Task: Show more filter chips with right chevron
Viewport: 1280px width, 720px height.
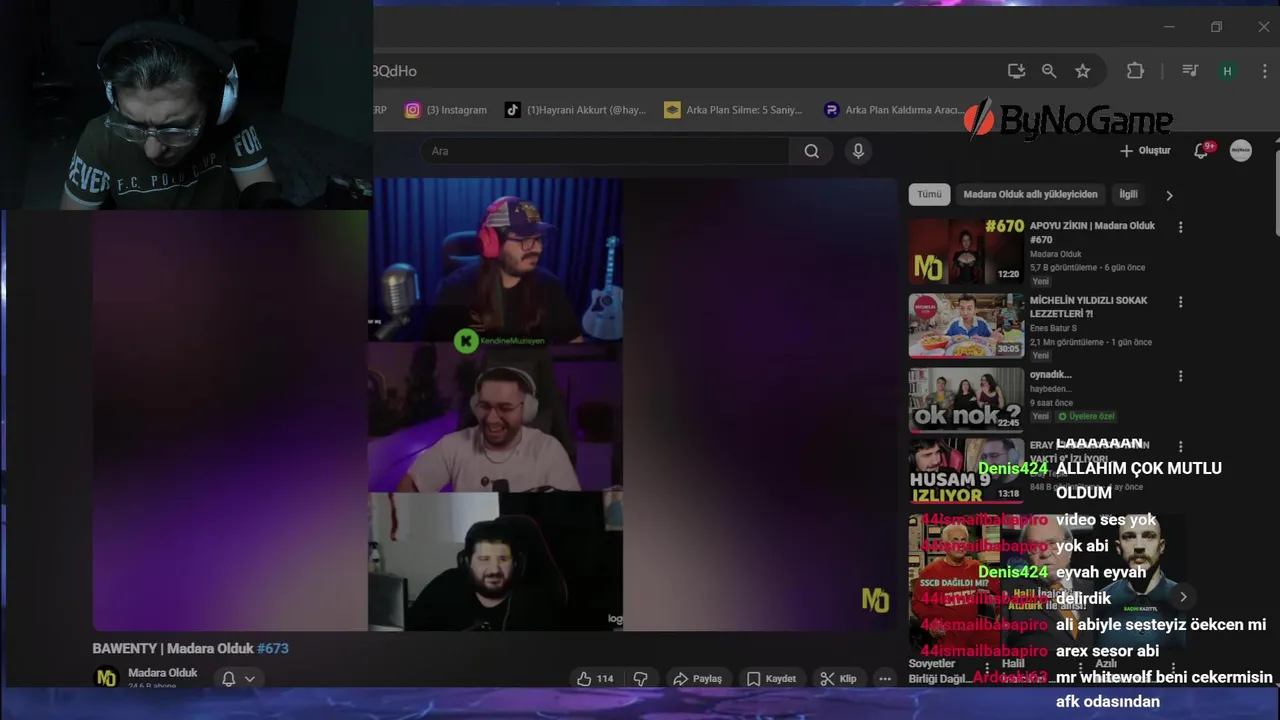Action: pos(1169,195)
